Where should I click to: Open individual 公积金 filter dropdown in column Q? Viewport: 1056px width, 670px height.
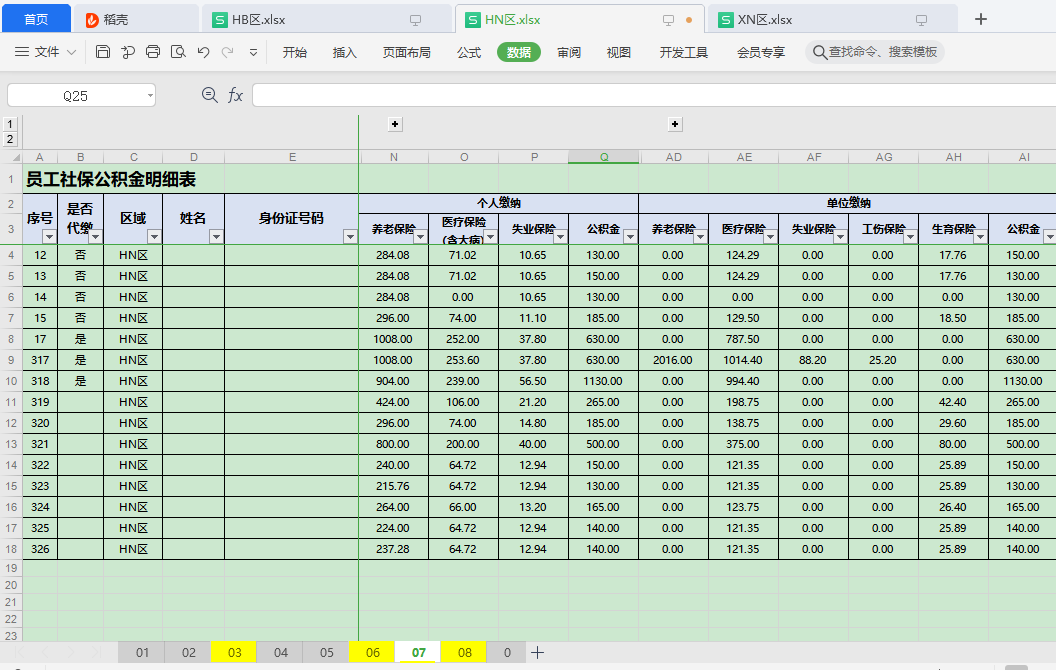[630, 236]
